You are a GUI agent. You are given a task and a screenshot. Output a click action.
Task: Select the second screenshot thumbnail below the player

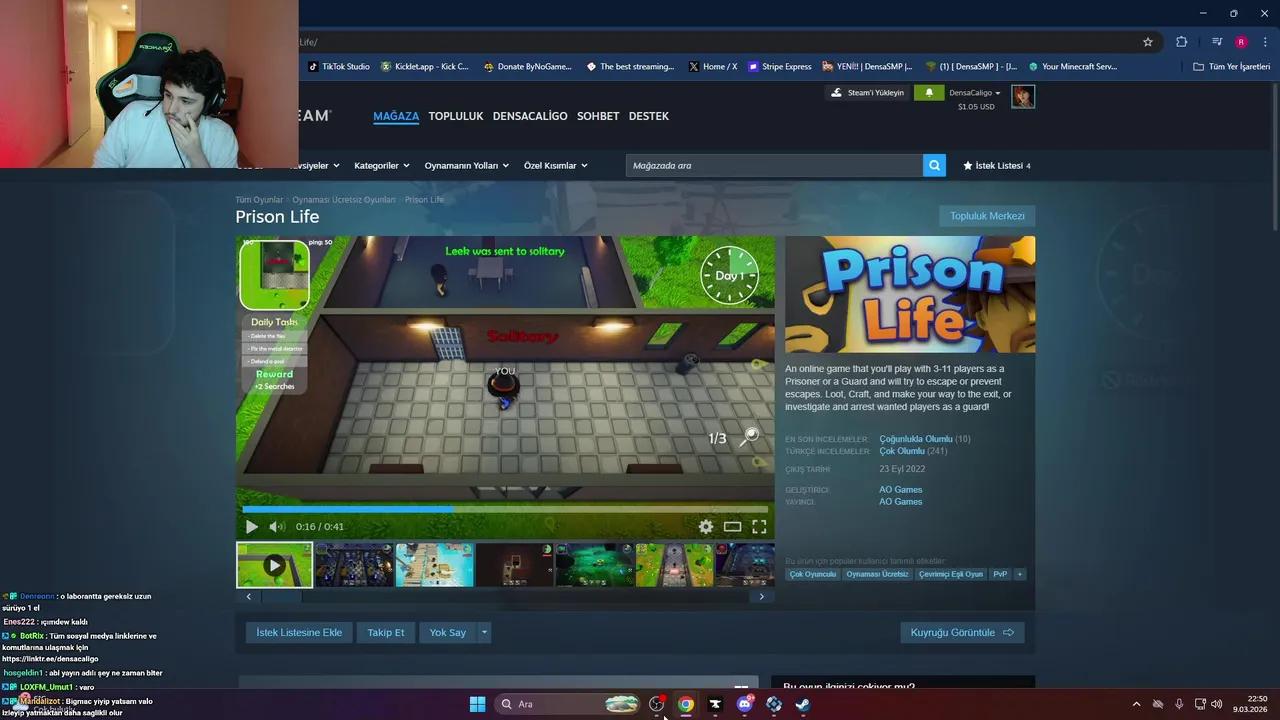tap(354, 565)
